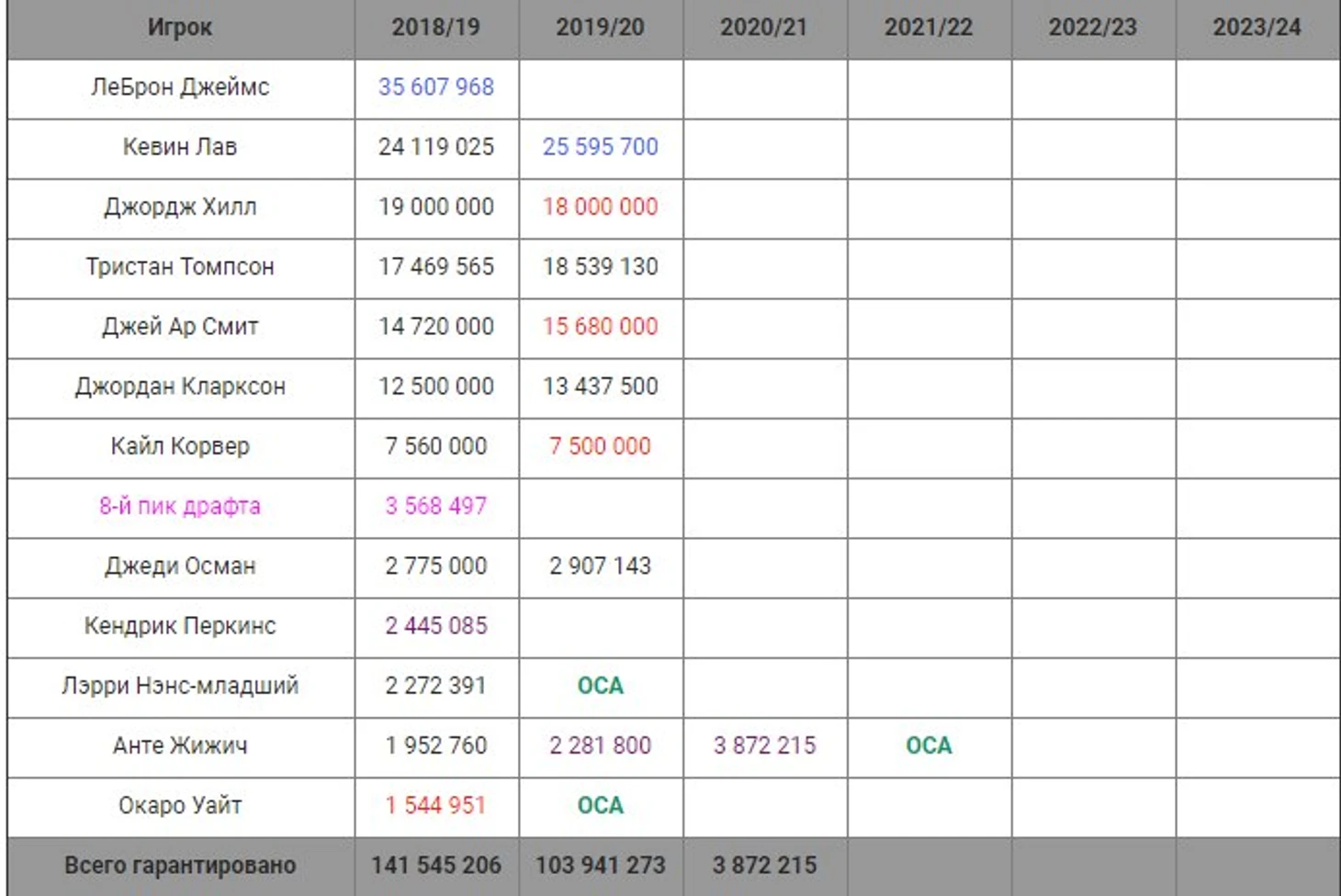Click Анте Жижич's 3 872 215 value
1341x896 pixels.
pyautogui.click(x=764, y=745)
